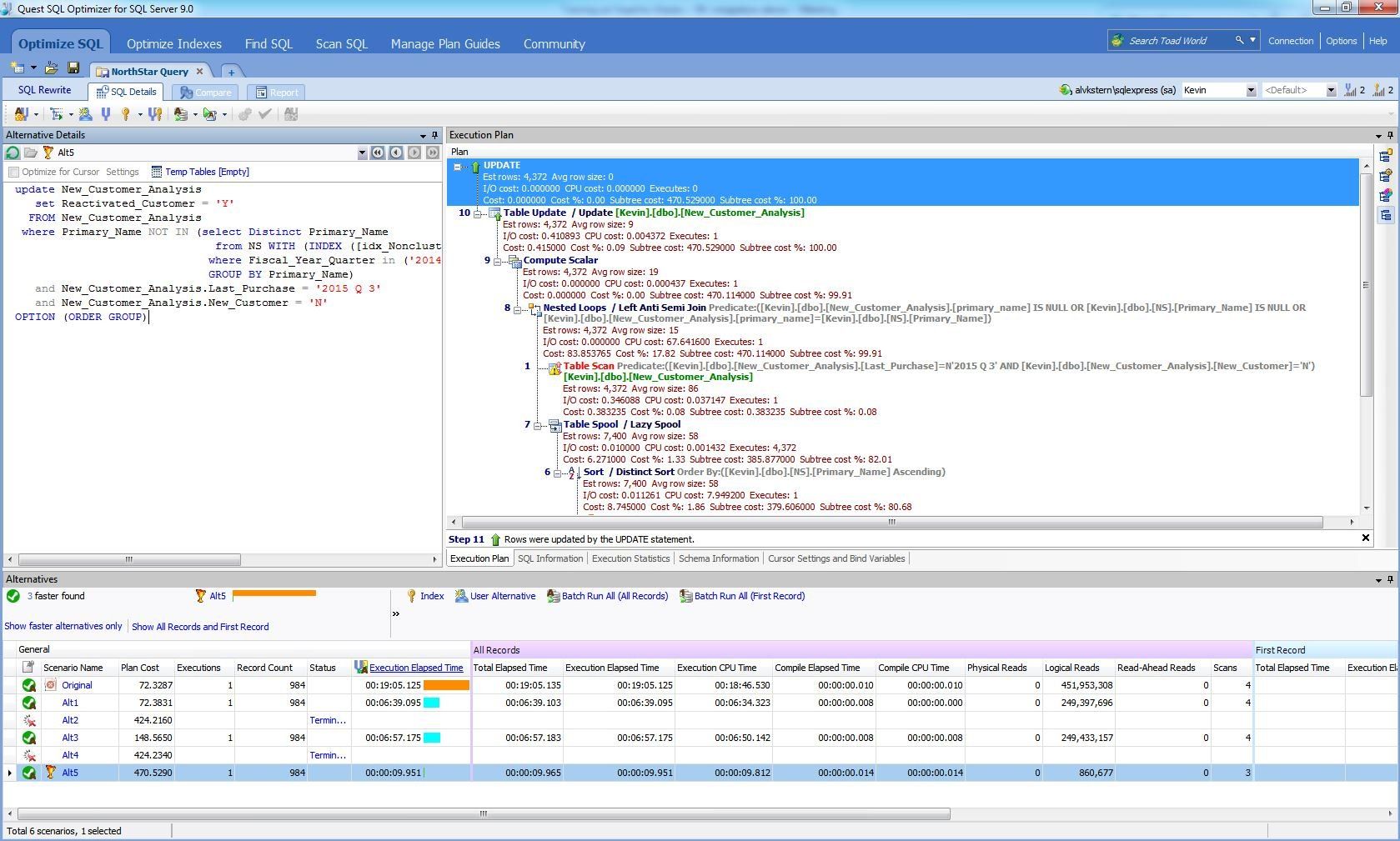1400x841 pixels.
Task: Open the Scan SQL tab
Action: tap(342, 44)
